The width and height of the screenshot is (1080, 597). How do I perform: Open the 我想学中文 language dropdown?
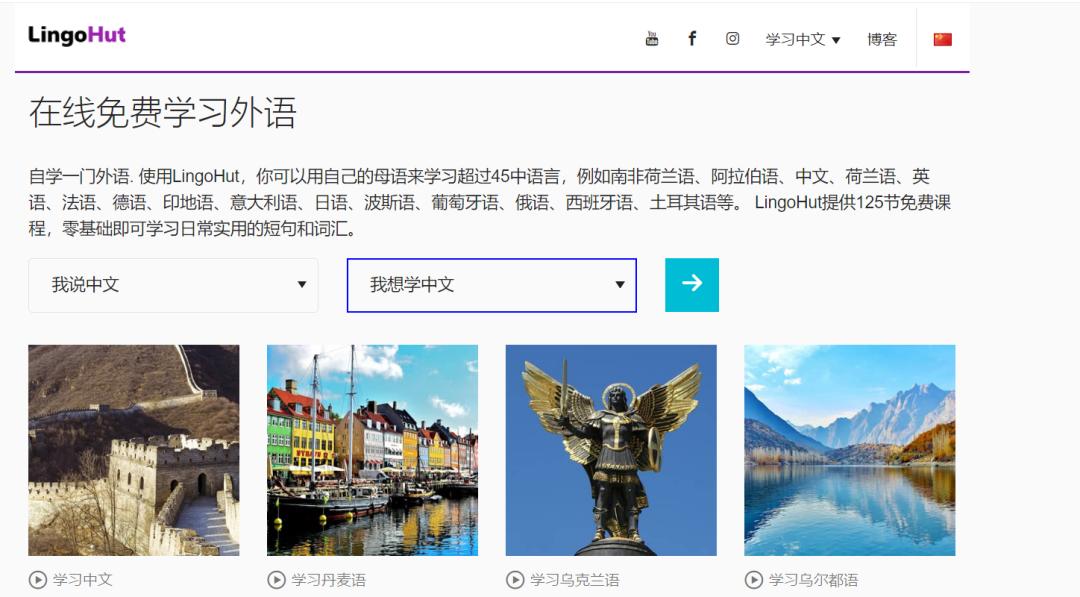tap(492, 284)
